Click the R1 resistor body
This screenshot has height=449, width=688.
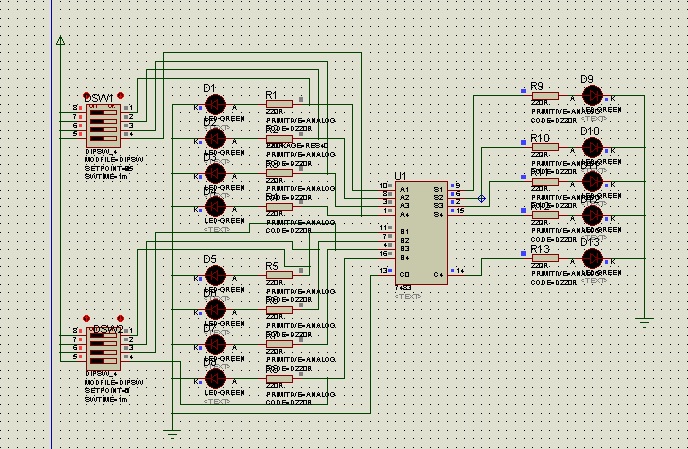click(280, 104)
